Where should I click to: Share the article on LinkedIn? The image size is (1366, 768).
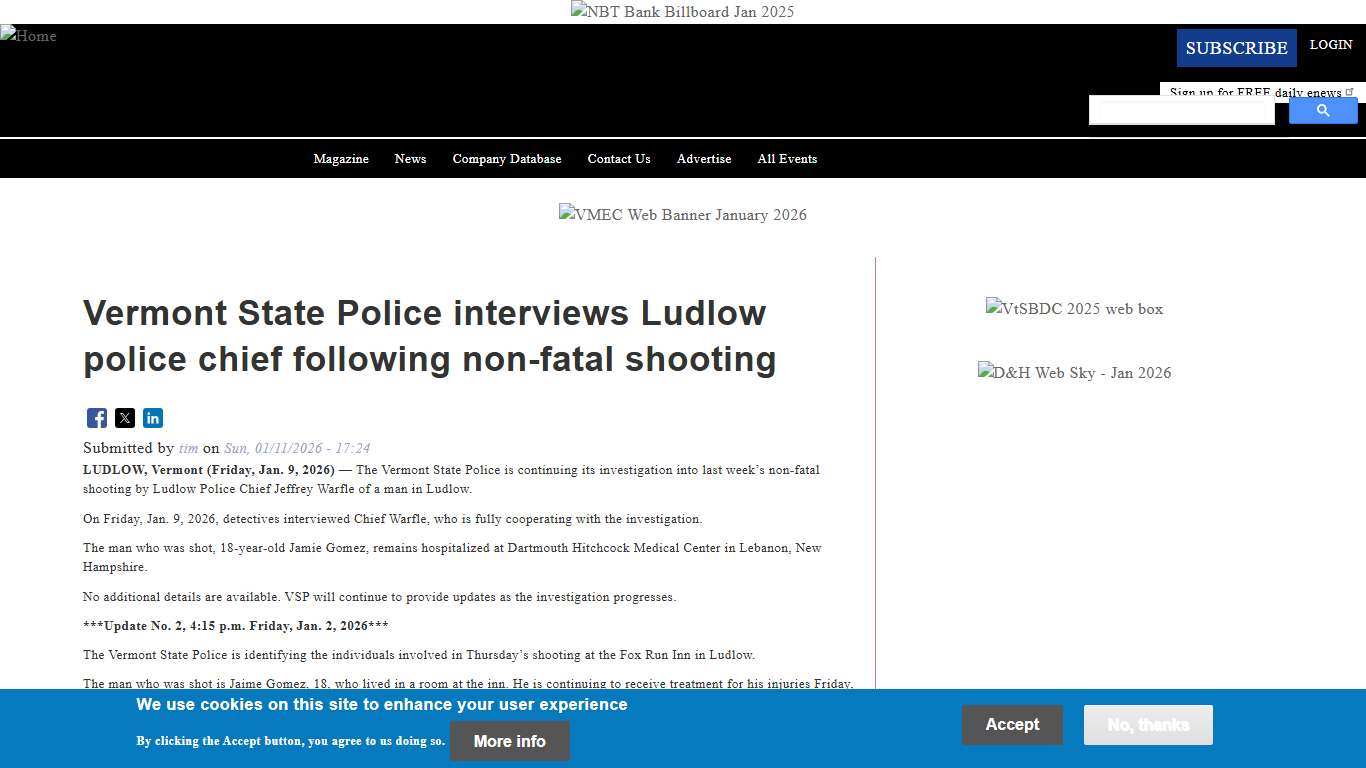click(153, 418)
